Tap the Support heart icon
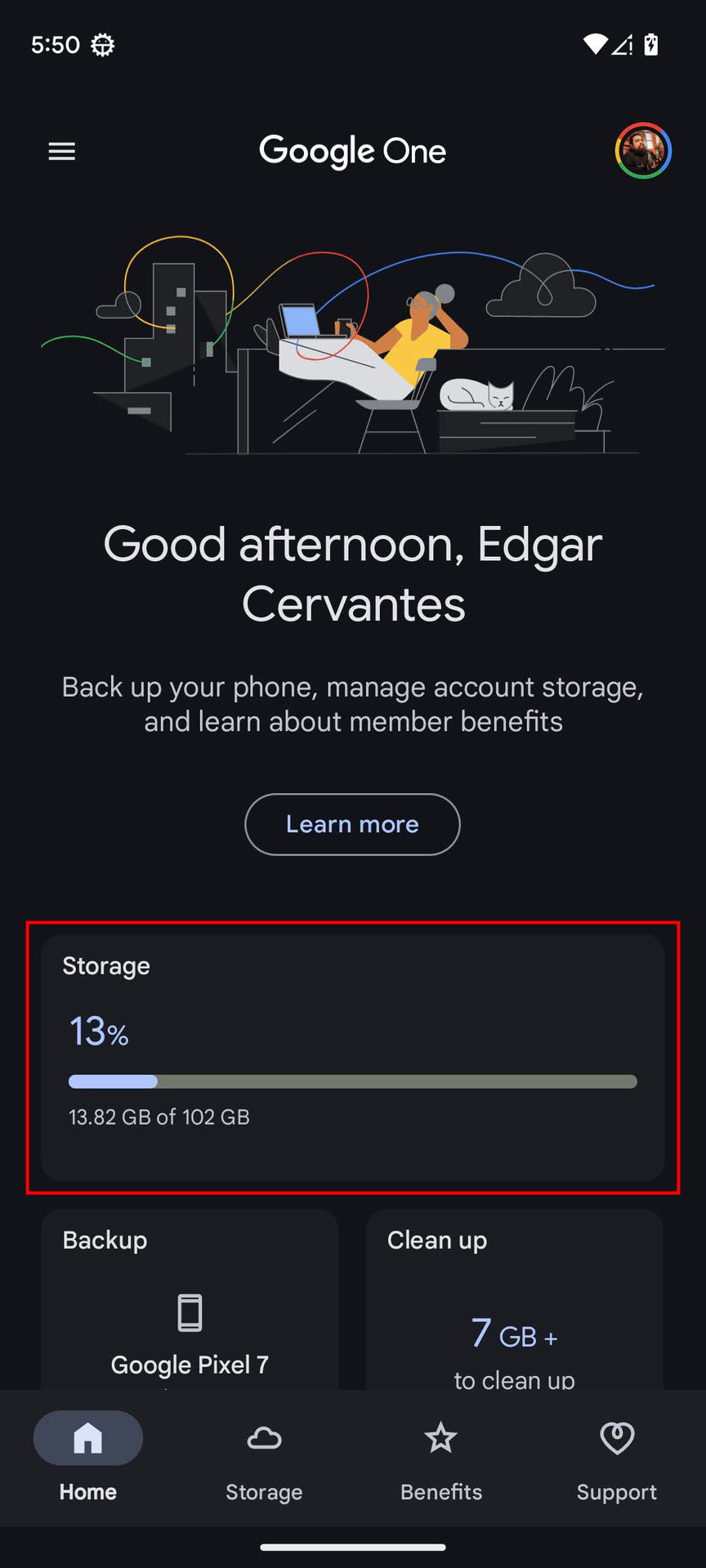 click(x=617, y=1438)
